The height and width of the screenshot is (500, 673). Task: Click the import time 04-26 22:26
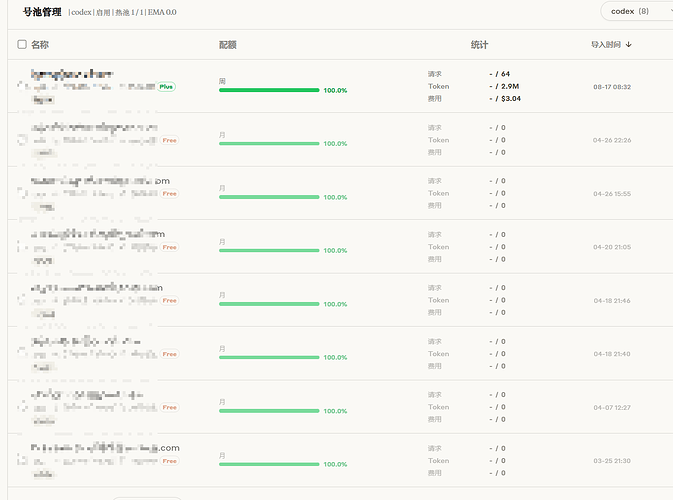(612, 140)
